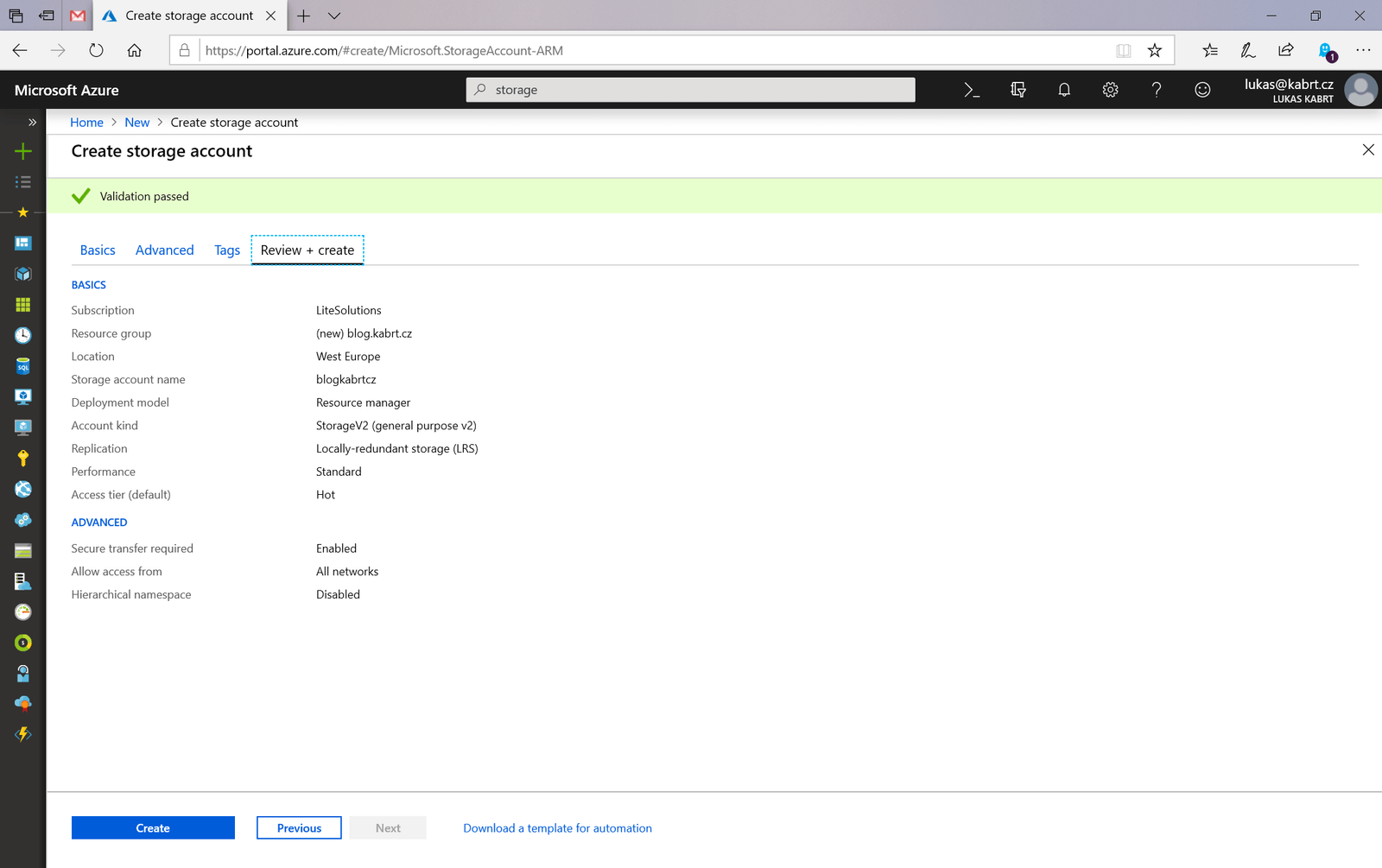This screenshot has height=868, width=1382.
Task: Open the browser extension icon with badge
Action: (1327, 52)
